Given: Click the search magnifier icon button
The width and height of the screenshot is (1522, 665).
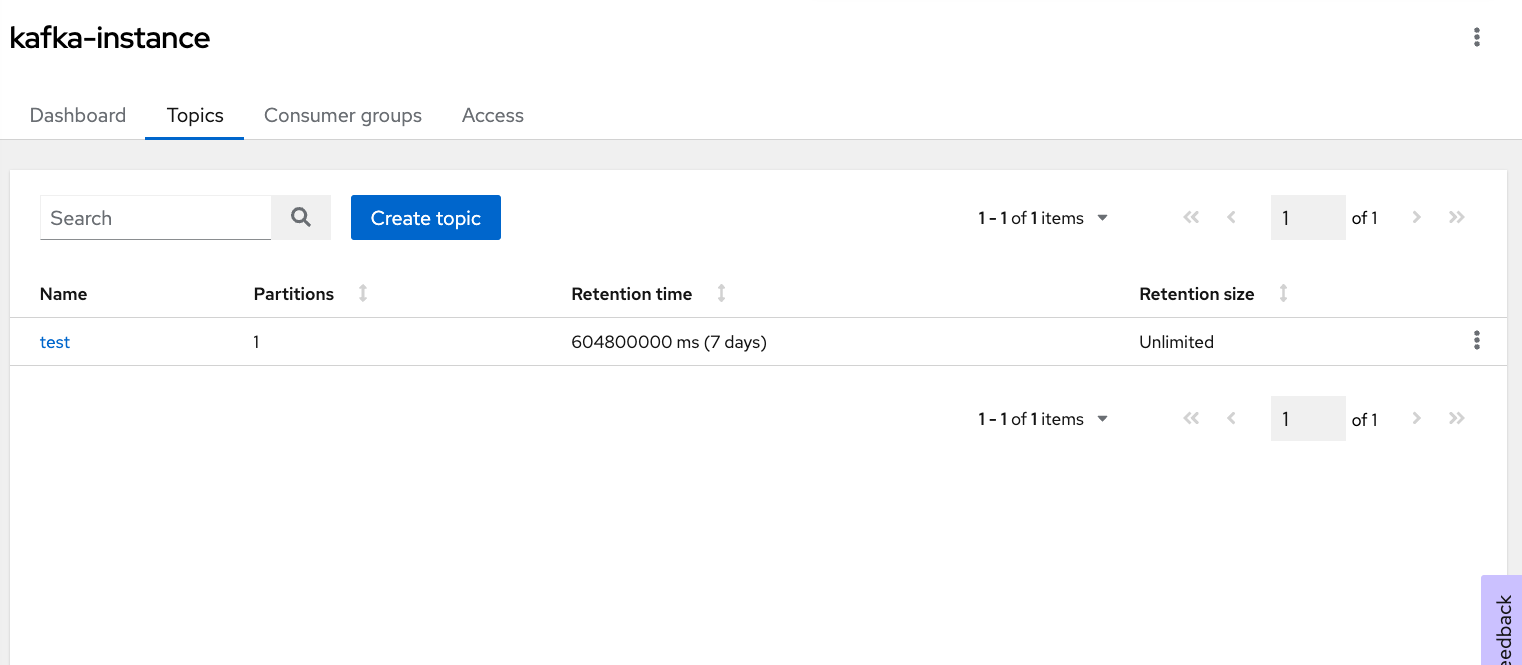Looking at the screenshot, I should (x=301, y=217).
